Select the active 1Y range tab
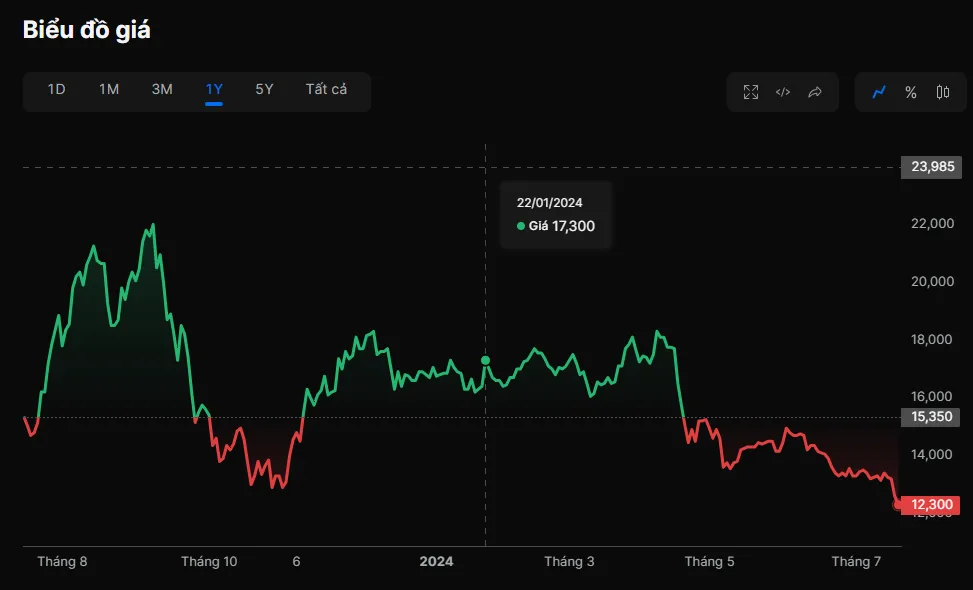 pos(214,89)
